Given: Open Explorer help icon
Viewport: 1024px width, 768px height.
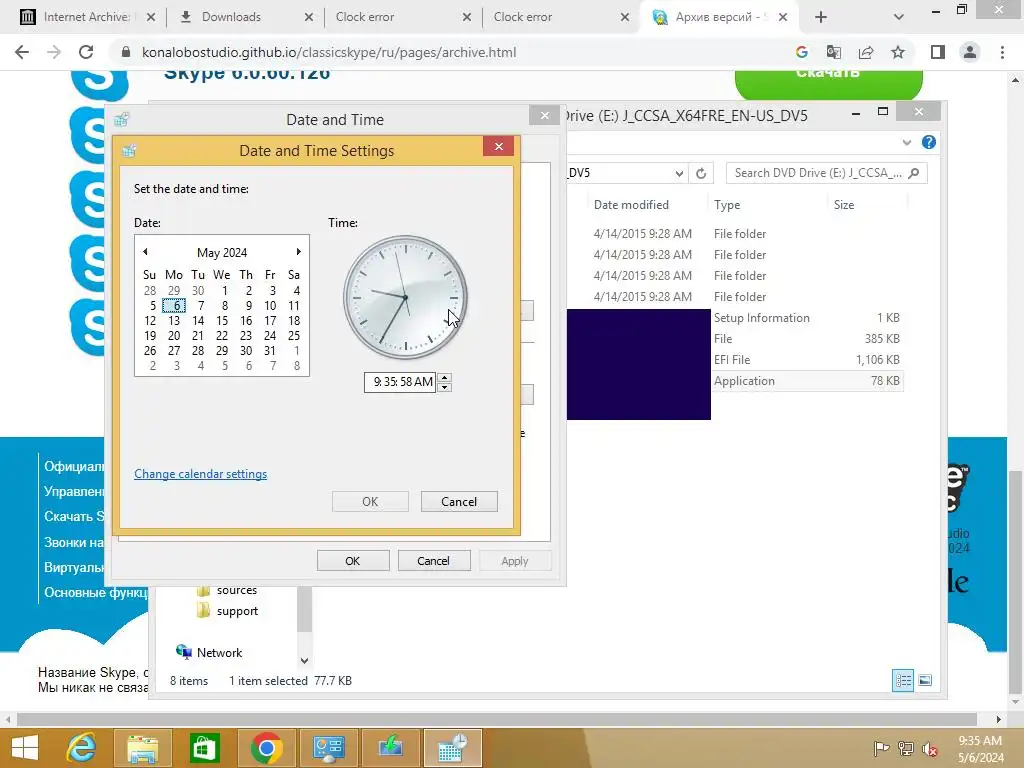Looking at the screenshot, I should (929, 142).
